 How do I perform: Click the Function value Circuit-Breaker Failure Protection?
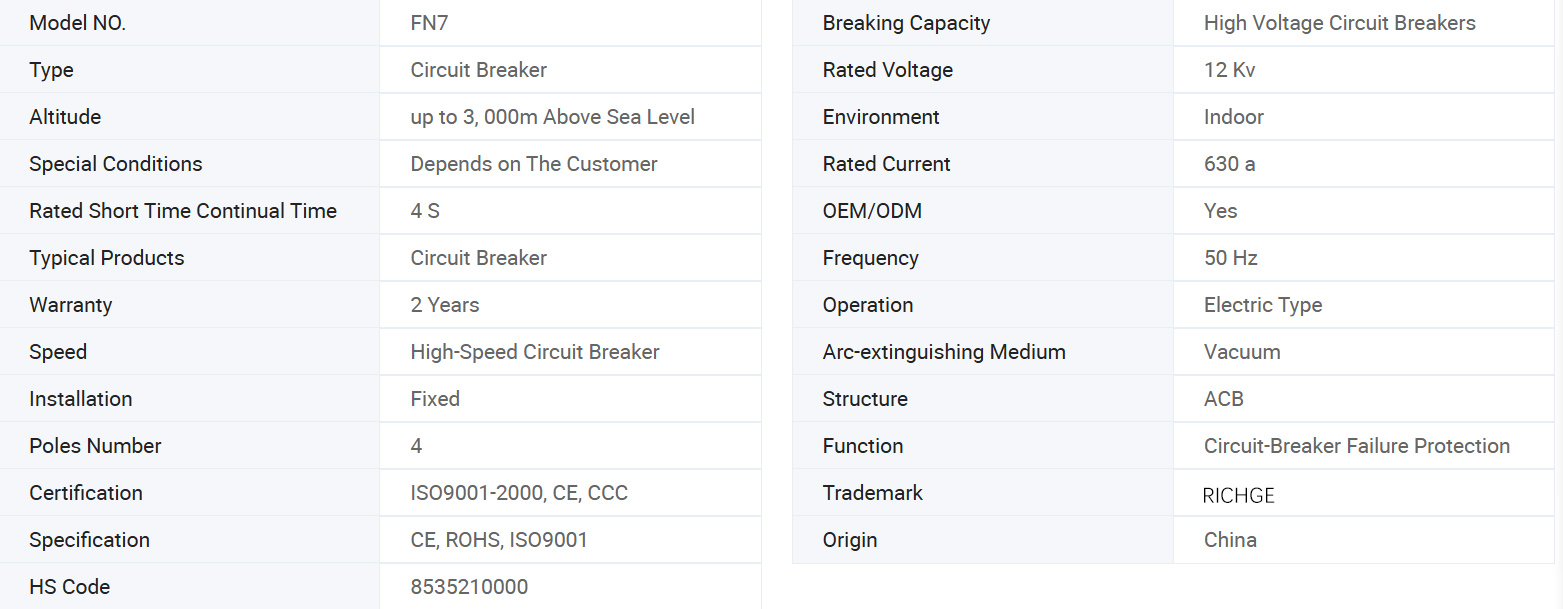coord(1356,446)
